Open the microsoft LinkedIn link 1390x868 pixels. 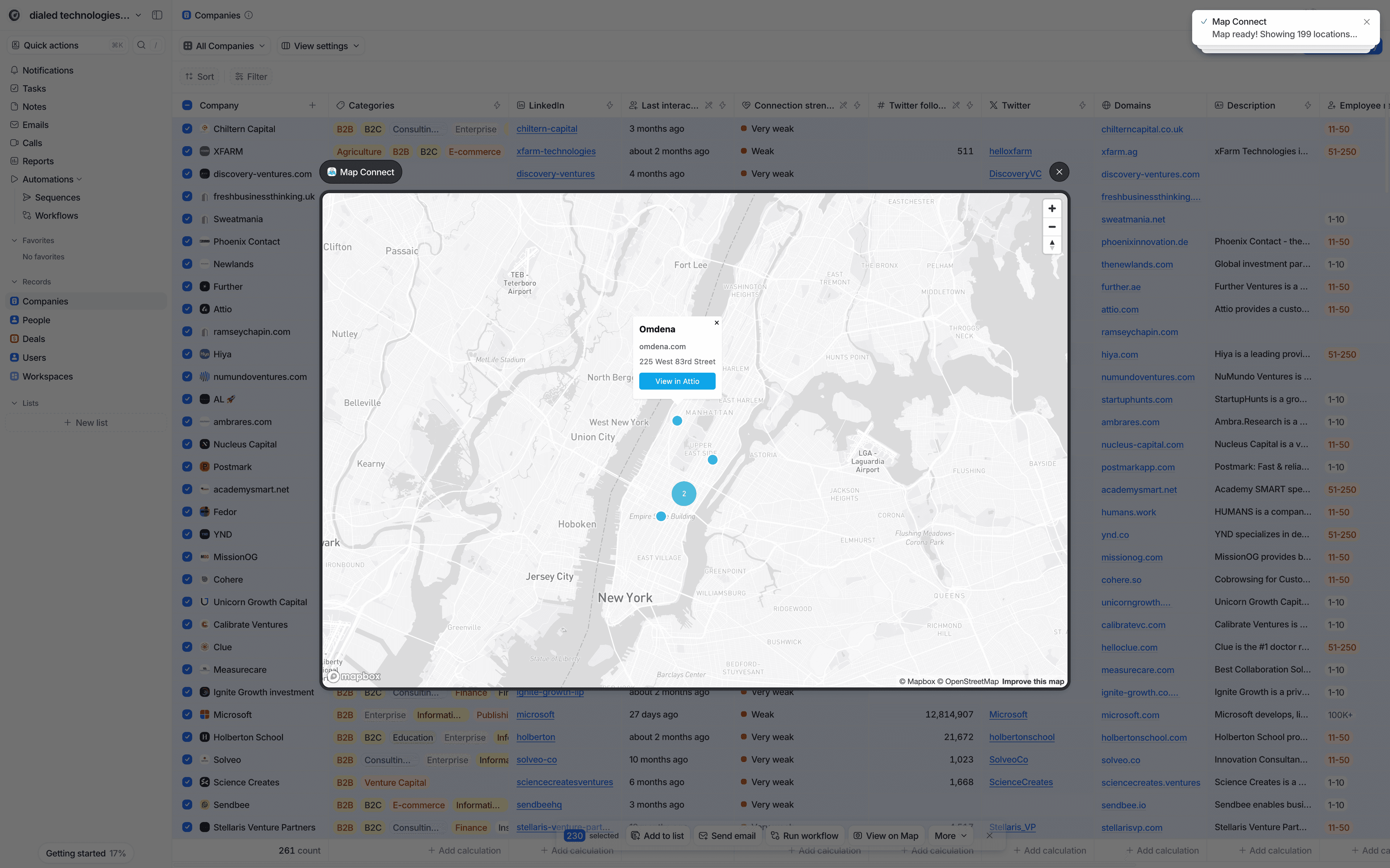coord(535,714)
